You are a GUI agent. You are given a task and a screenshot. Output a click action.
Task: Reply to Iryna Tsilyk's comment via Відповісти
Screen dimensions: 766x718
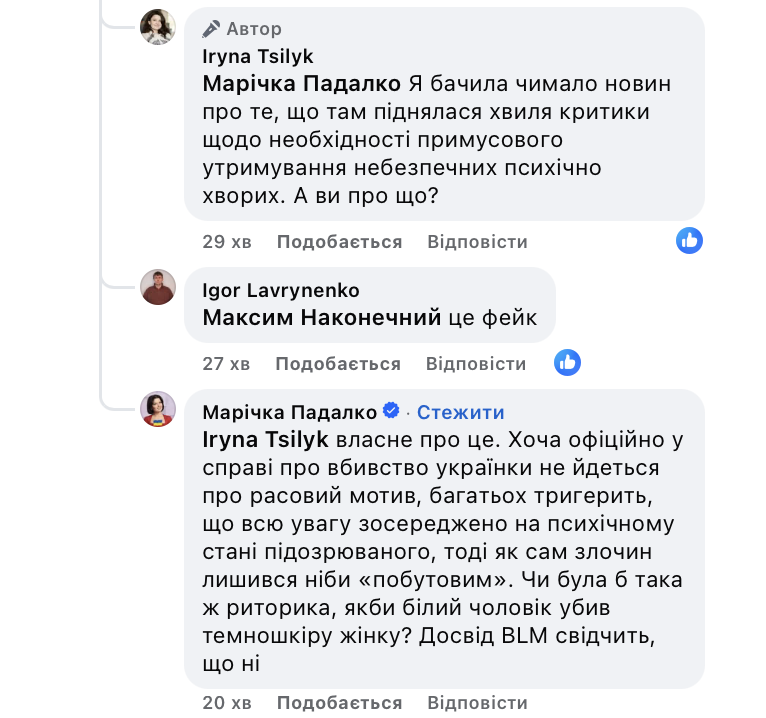pyautogui.click(x=477, y=242)
